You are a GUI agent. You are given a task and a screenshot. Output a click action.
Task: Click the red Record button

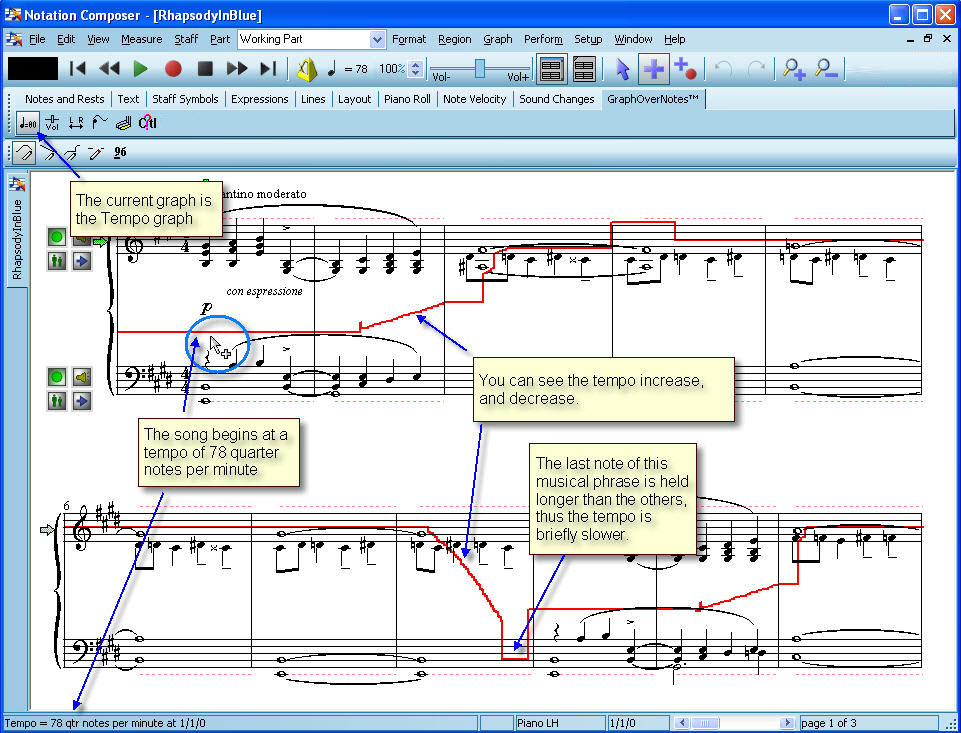tap(173, 69)
